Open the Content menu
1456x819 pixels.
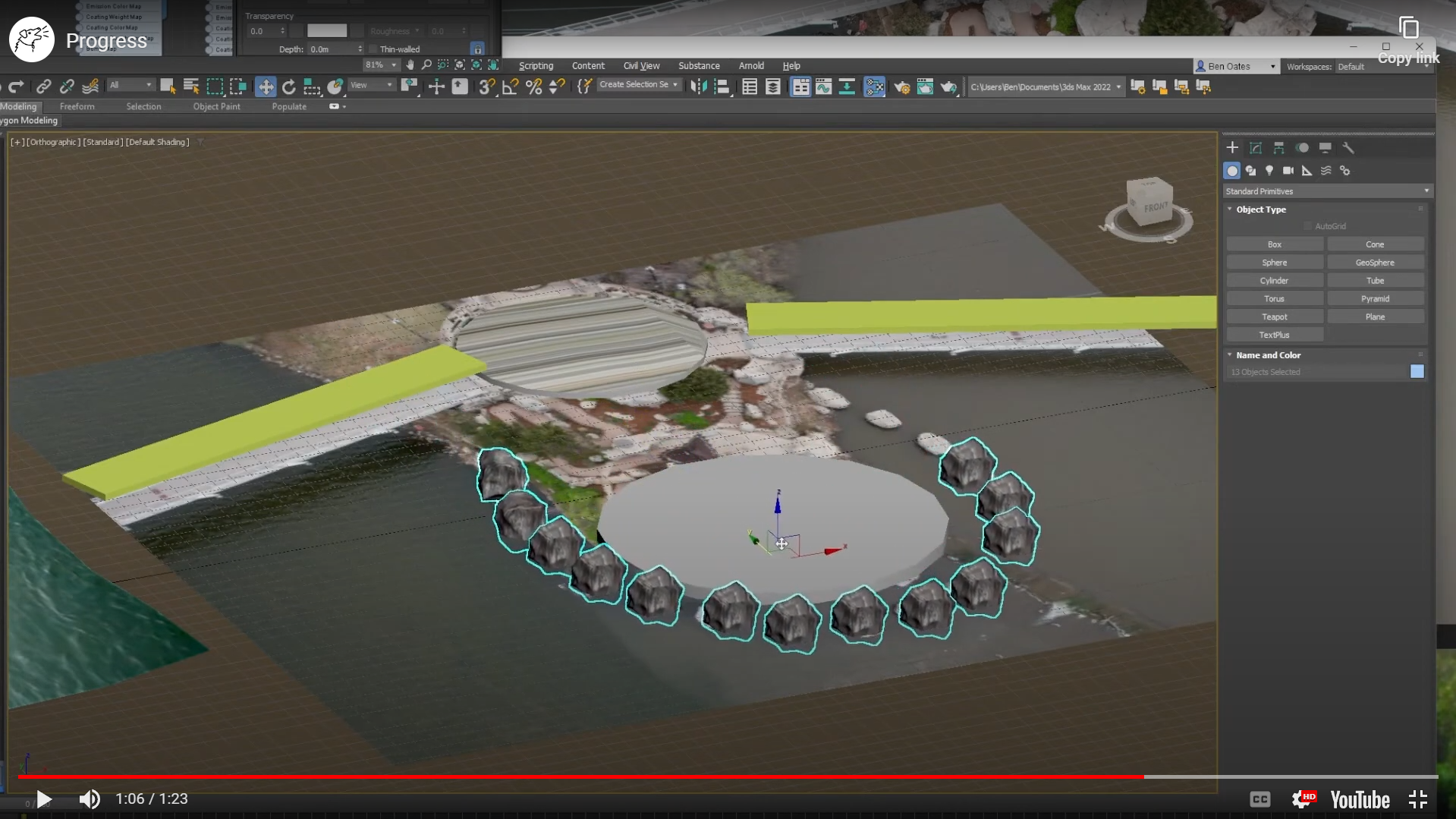click(588, 66)
